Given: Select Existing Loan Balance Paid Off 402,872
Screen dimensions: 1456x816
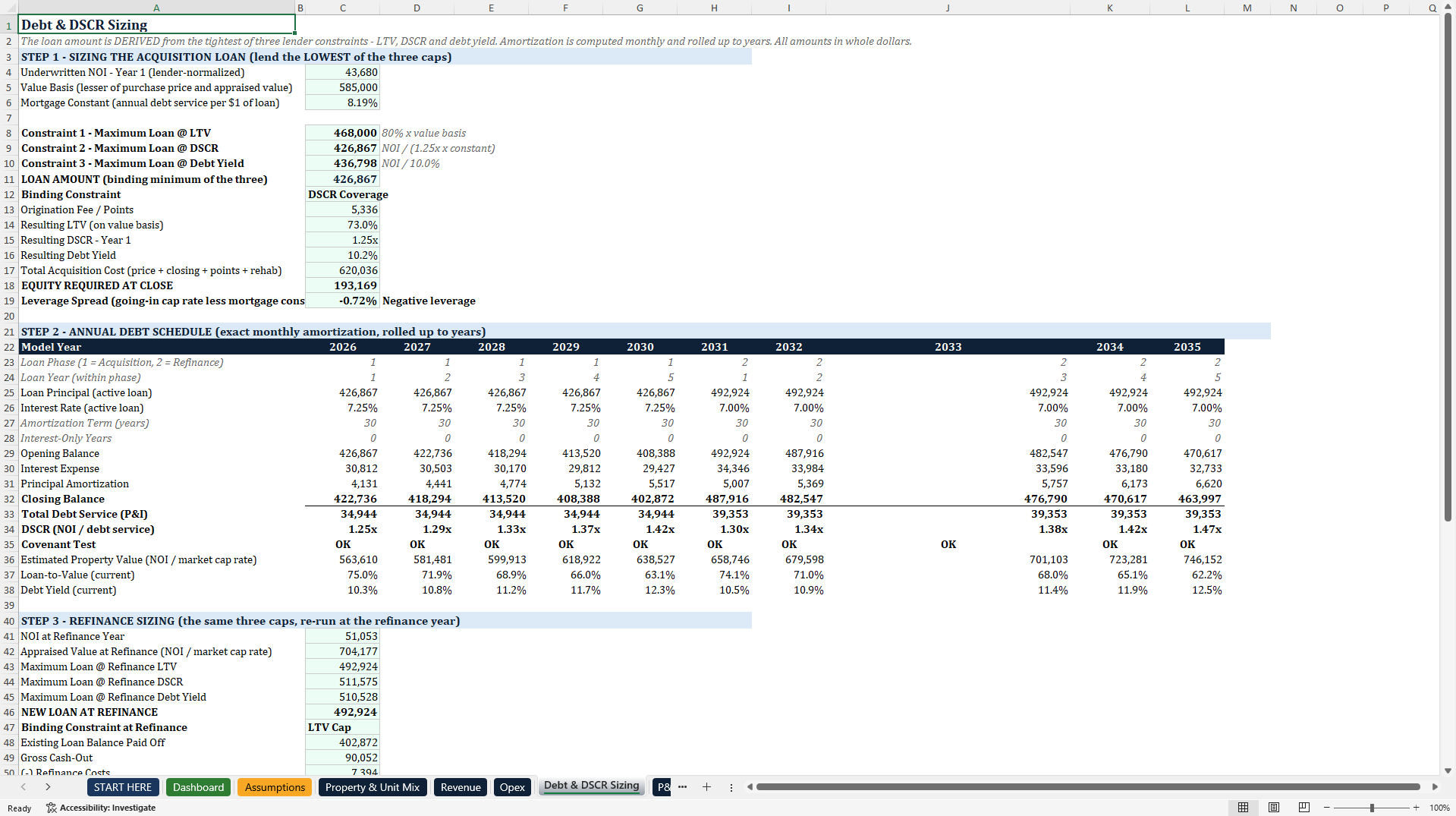Looking at the screenshot, I should 342,742.
